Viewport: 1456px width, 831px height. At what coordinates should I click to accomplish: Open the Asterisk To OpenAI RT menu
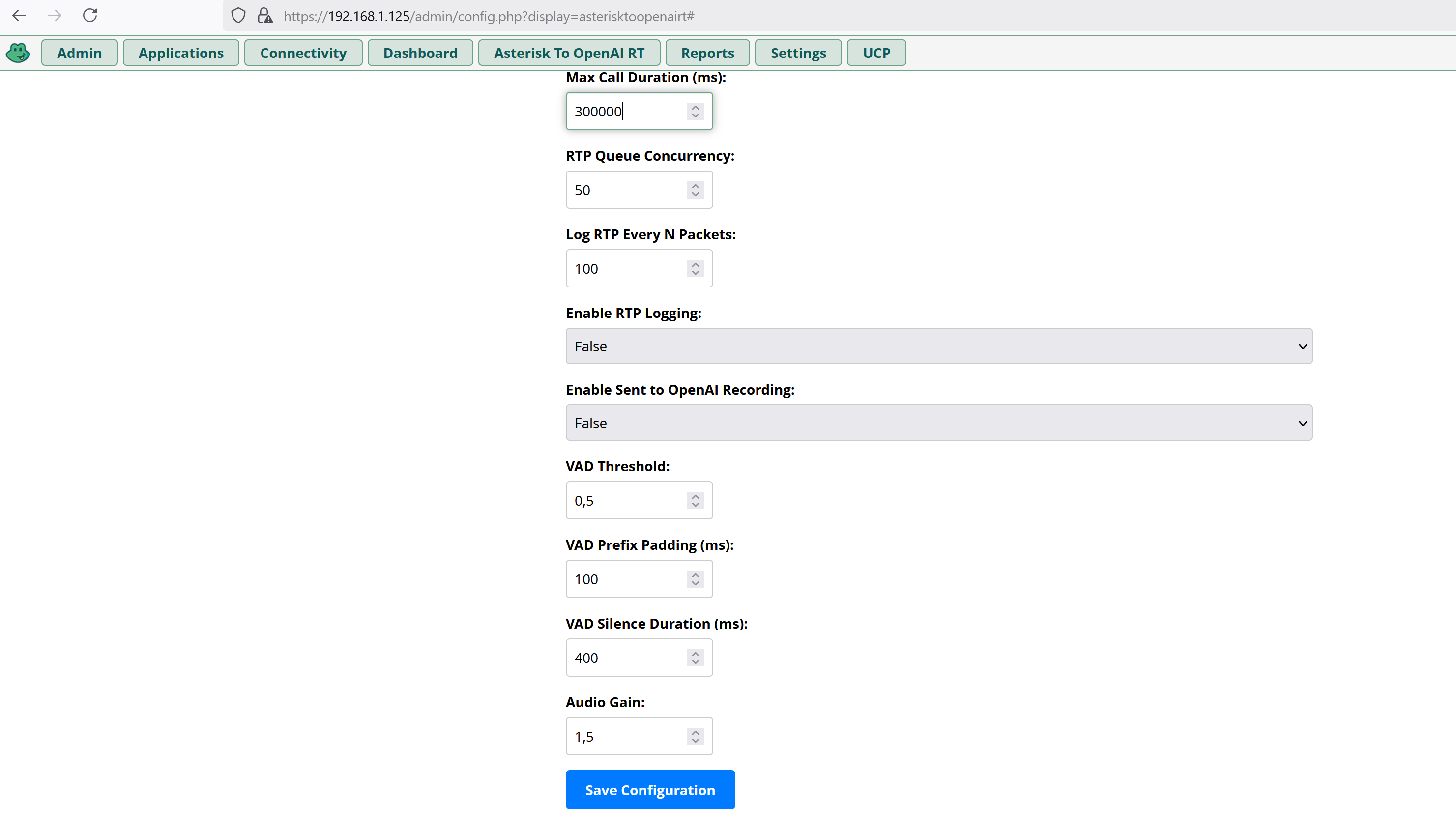pyautogui.click(x=569, y=53)
